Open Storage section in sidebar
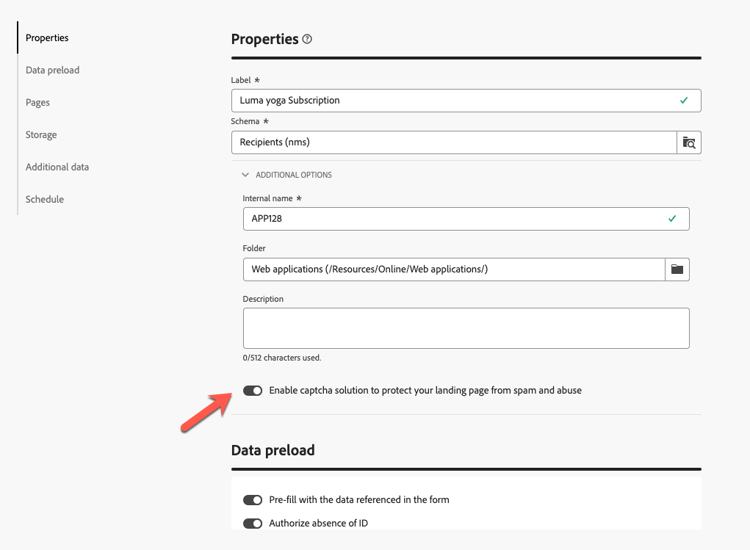750x550 pixels. point(41,135)
